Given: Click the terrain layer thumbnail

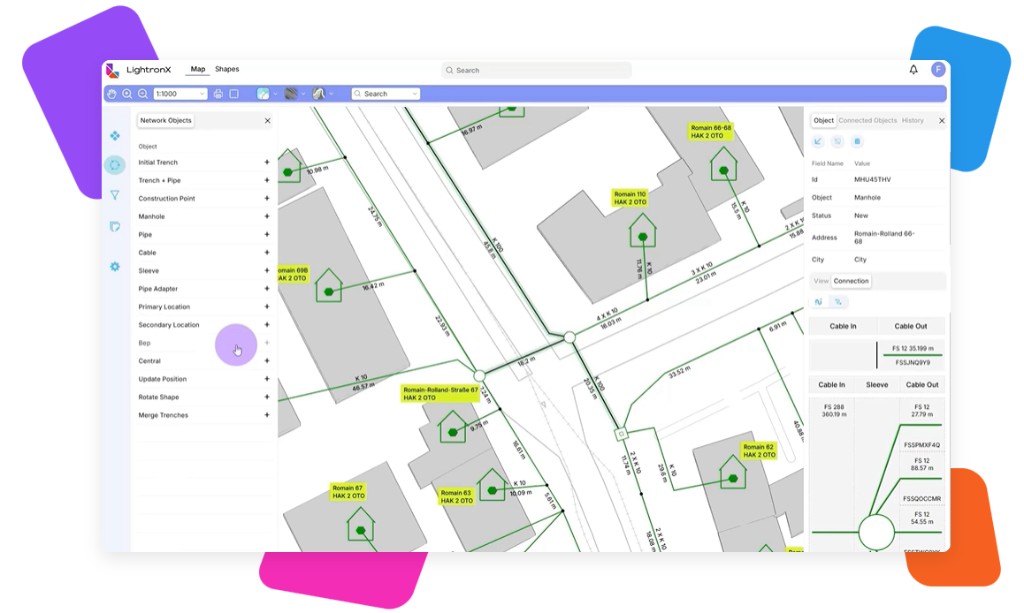Looking at the screenshot, I should [319, 94].
